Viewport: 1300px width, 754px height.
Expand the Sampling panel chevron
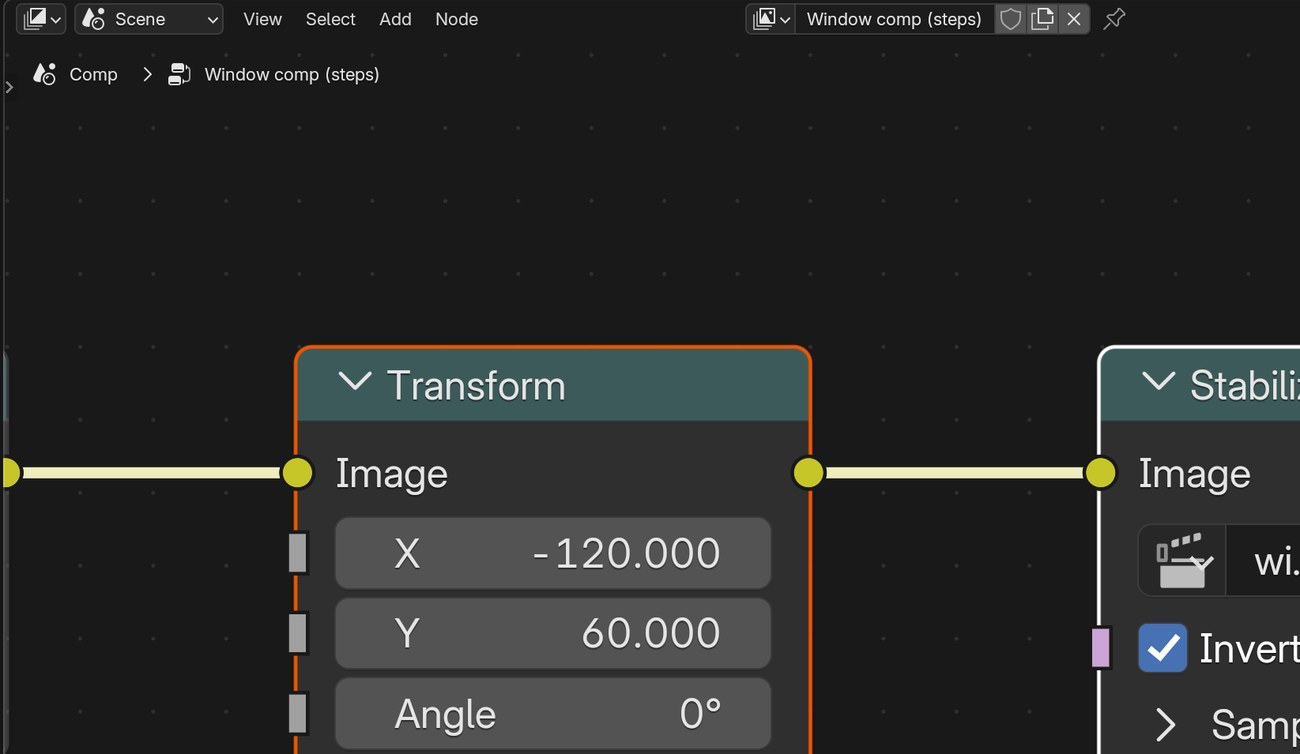[1165, 724]
